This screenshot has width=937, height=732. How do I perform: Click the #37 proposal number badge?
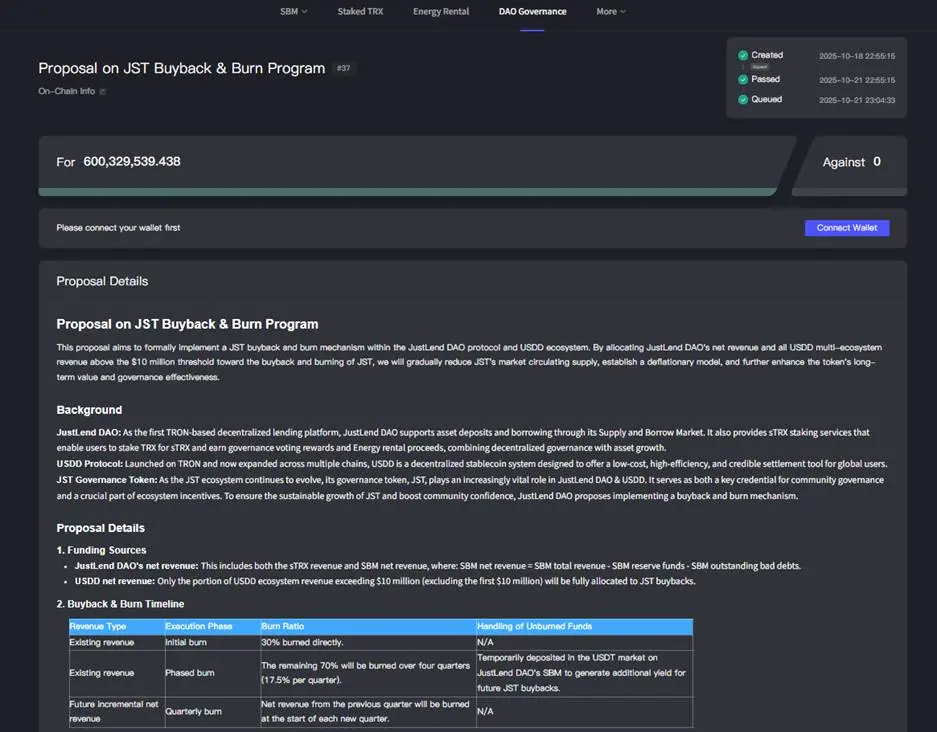pyautogui.click(x=344, y=69)
